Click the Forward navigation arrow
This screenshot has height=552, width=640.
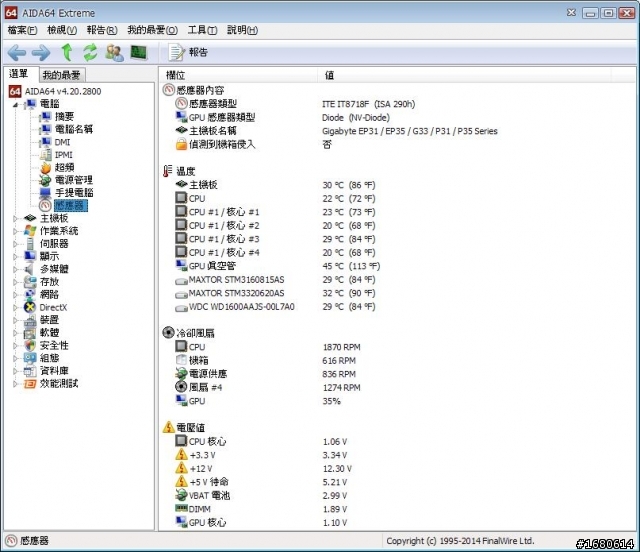click(41, 53)
